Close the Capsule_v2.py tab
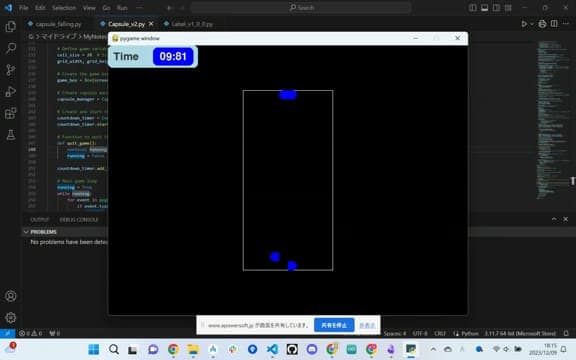Image resolution: width=576 pixels, height=360 pixels. (x=151, y=24)
